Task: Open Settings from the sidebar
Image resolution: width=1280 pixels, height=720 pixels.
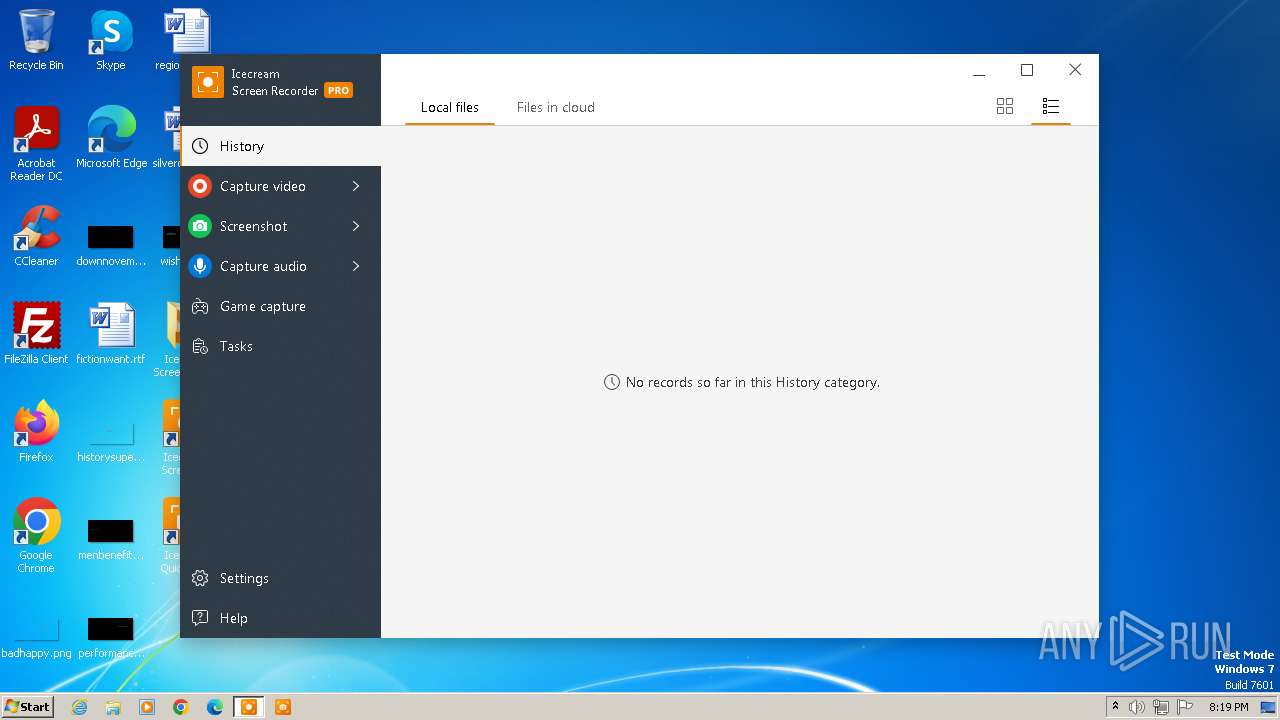Action: pos(280,578)
